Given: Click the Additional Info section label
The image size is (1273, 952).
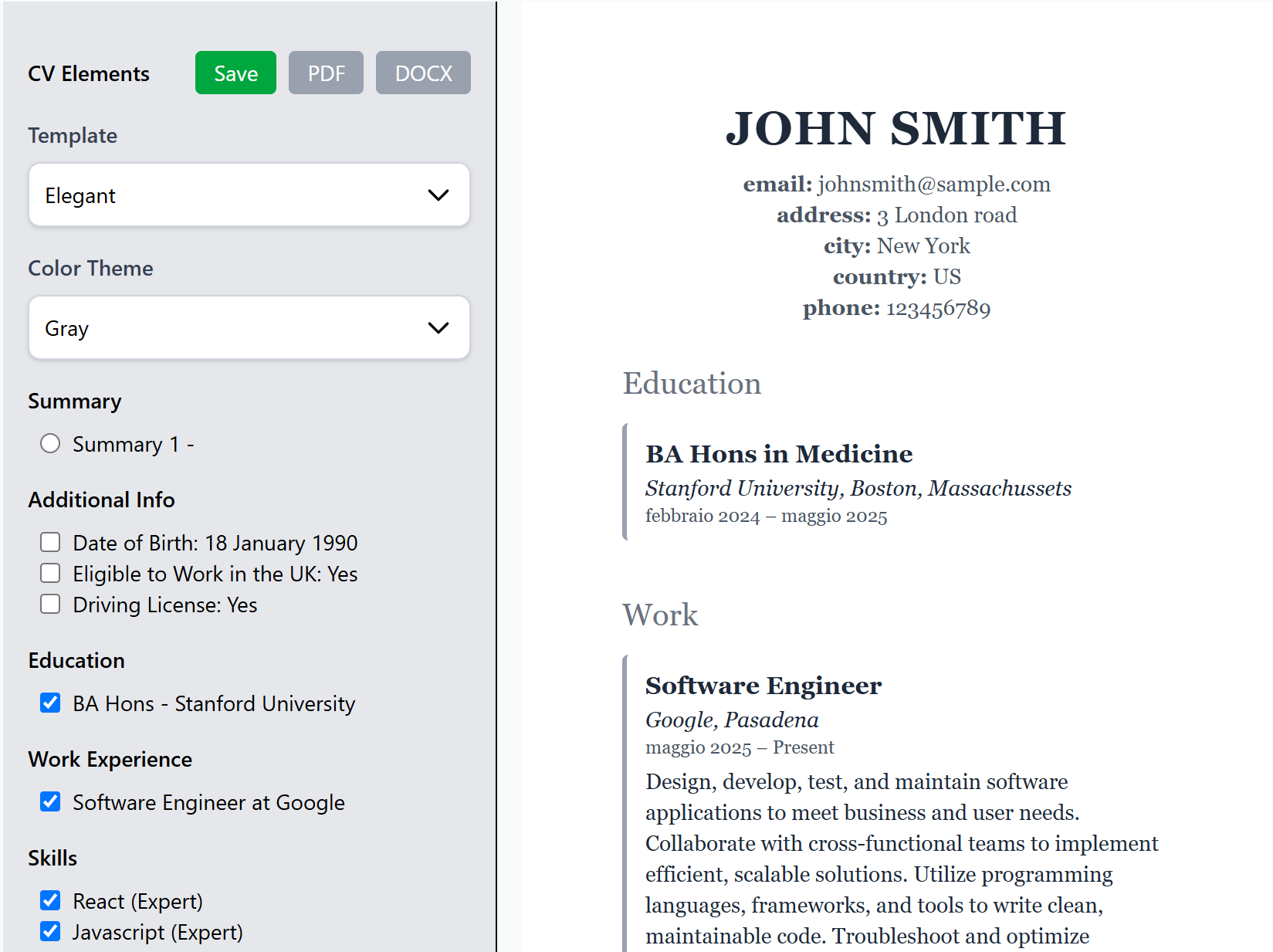Looking at the screenshot, I should coord(101,500).
